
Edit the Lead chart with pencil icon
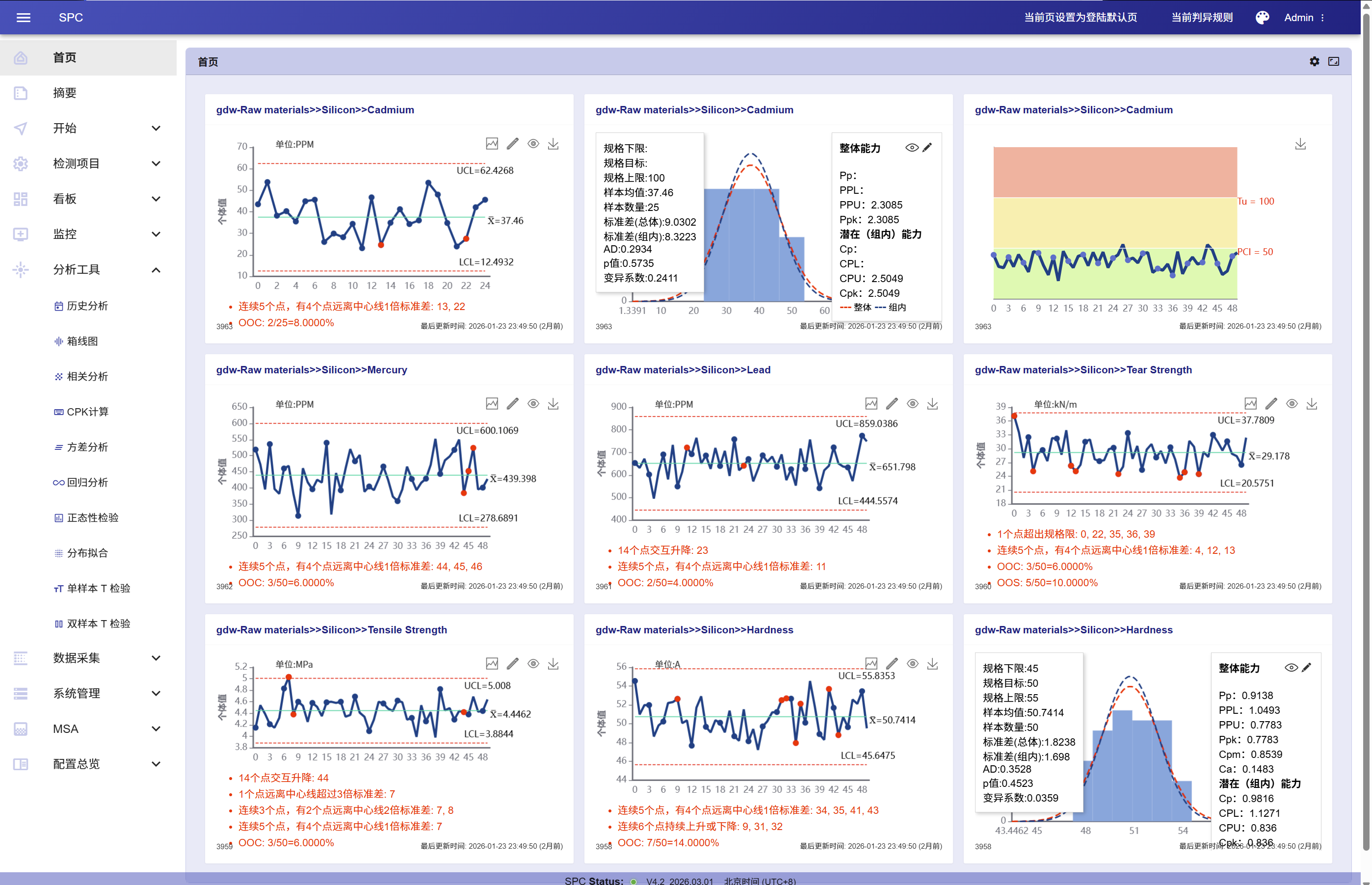(x=892, y=404)
